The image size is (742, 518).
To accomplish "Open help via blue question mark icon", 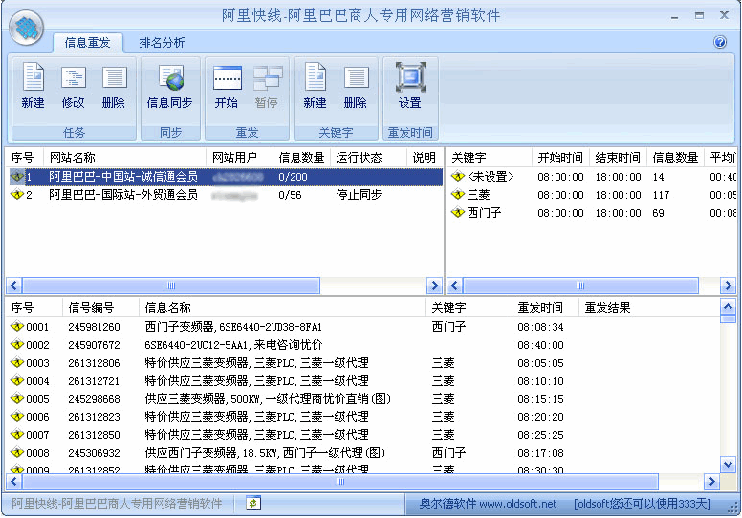I will (720, 42).
